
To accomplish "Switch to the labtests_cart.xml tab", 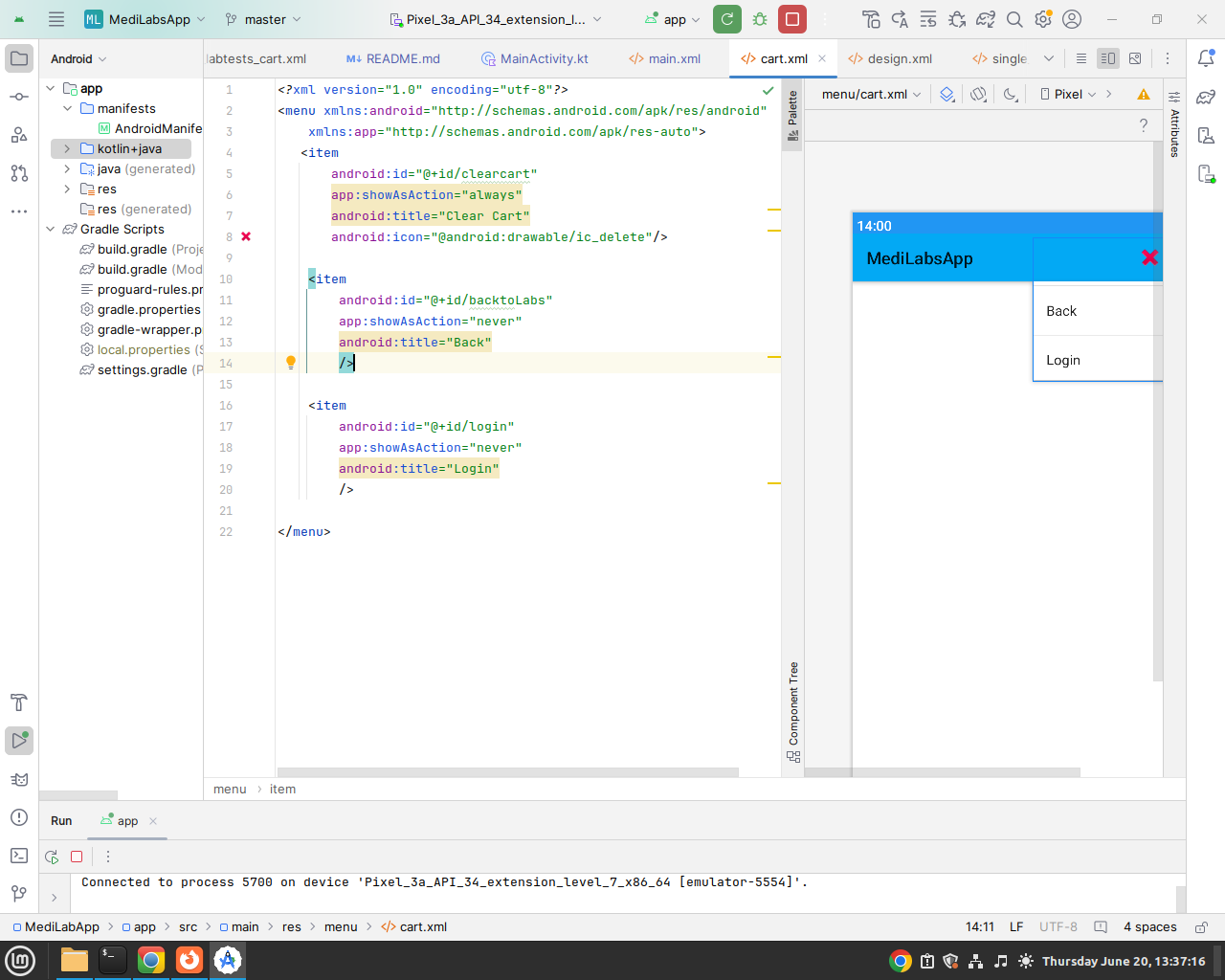I will [x=257, y=58].
